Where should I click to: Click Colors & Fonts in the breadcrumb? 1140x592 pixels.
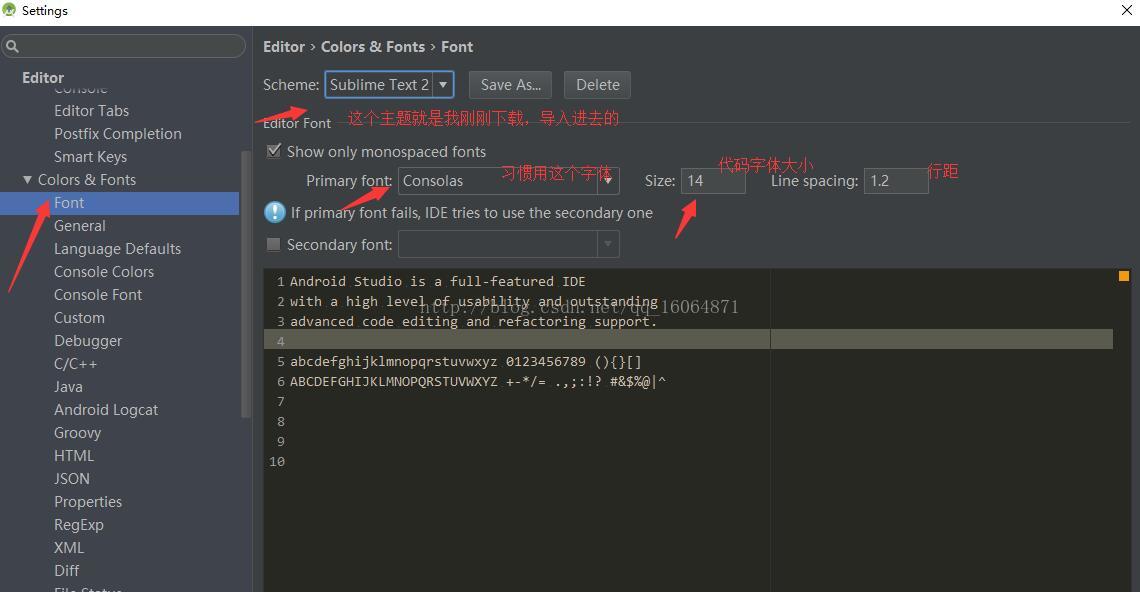click(x=373, y=47)
